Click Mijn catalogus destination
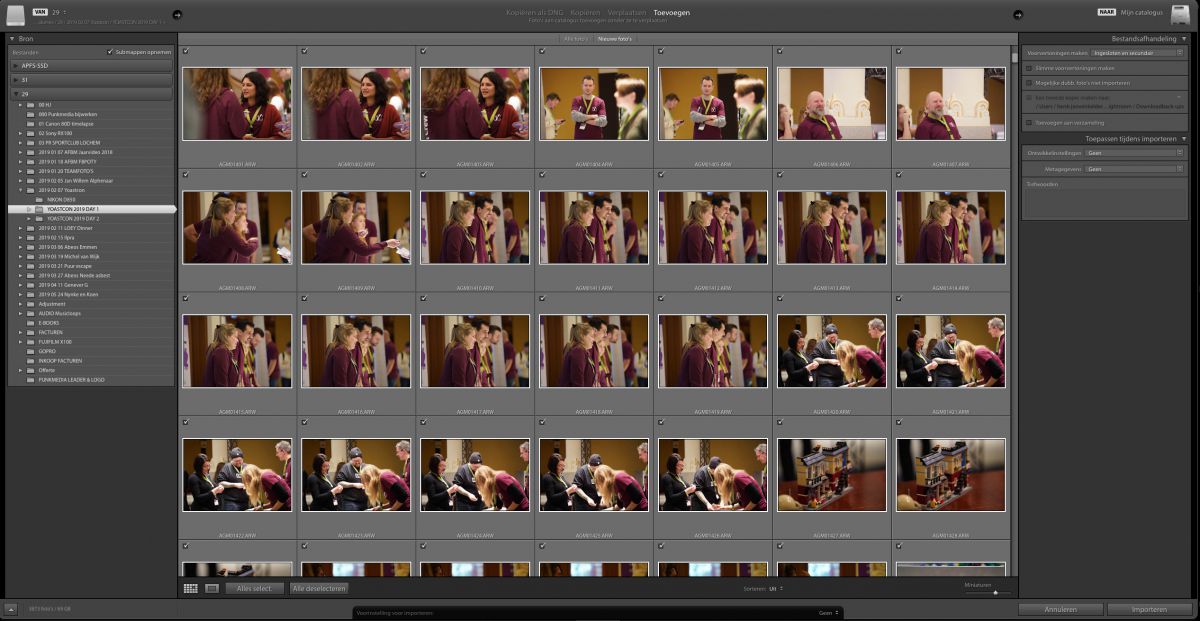Screen dimensions: 1200x621 [1142, 12]
